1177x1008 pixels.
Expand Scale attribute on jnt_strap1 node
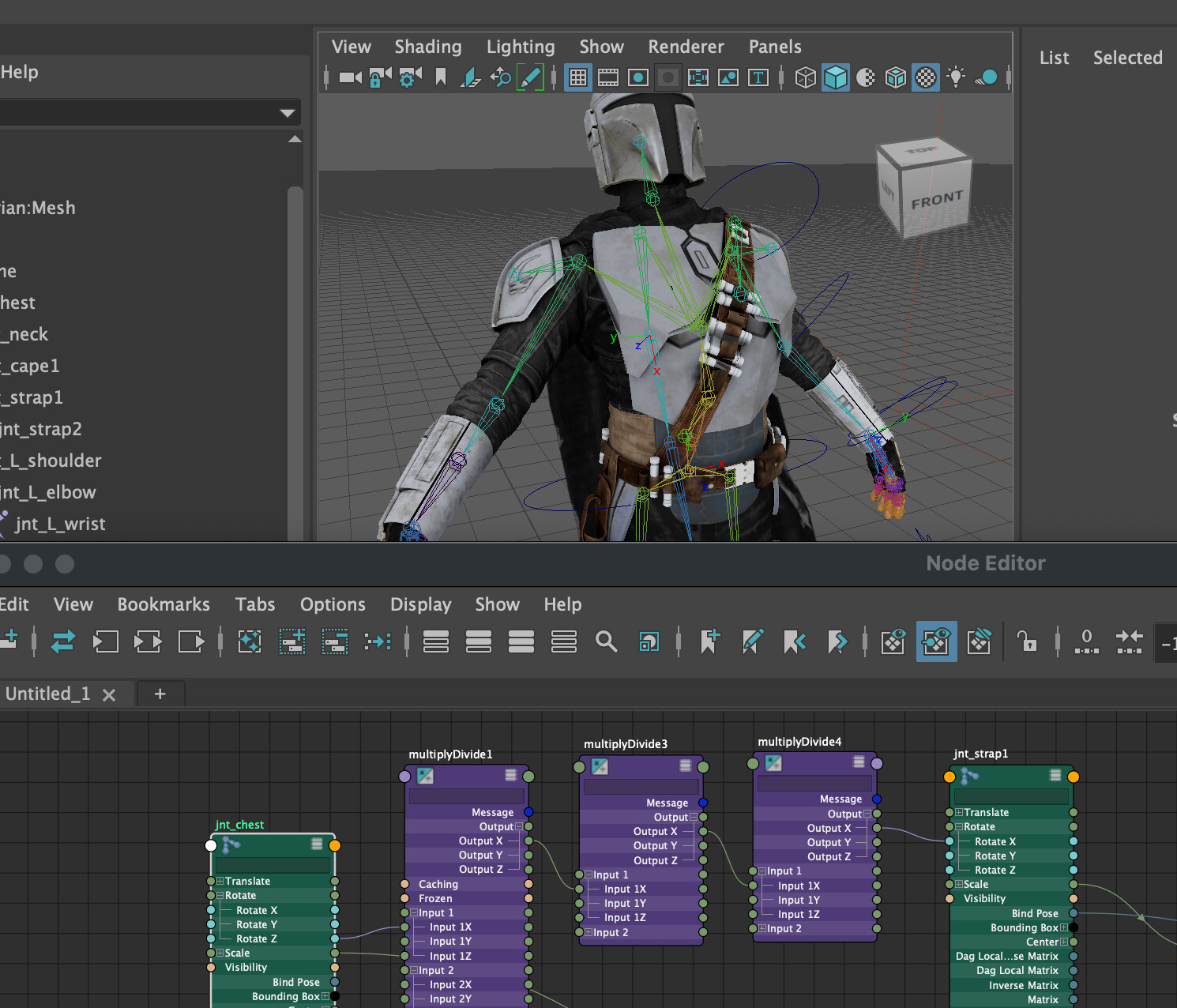click(959, 884)
